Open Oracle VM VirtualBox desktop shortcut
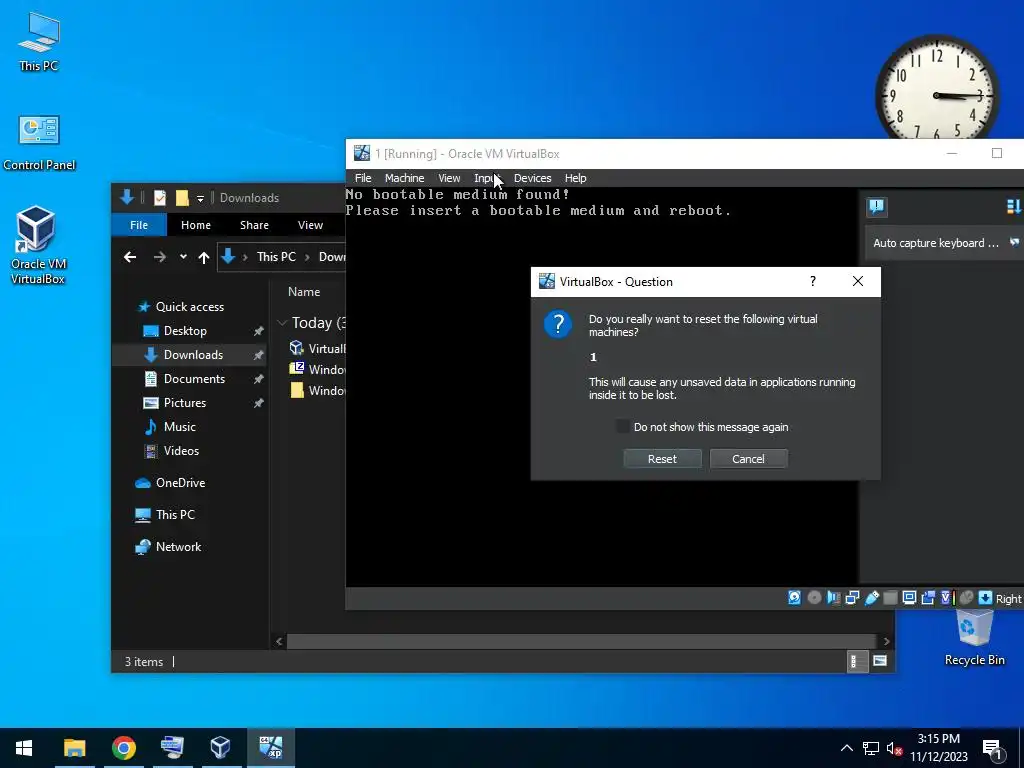 [x=37, y=245]
